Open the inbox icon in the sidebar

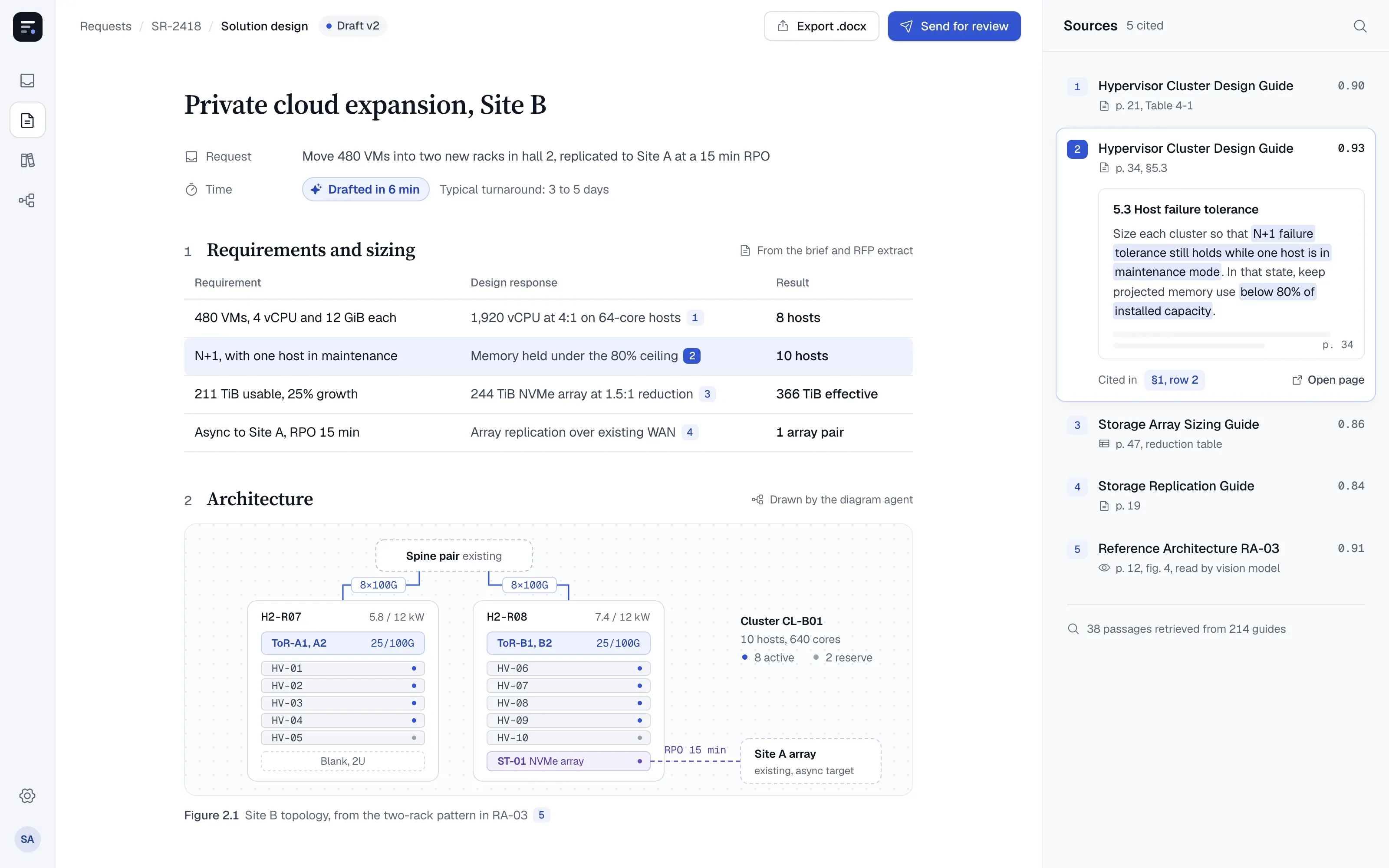pyautogui.click(x=27, y=80)
